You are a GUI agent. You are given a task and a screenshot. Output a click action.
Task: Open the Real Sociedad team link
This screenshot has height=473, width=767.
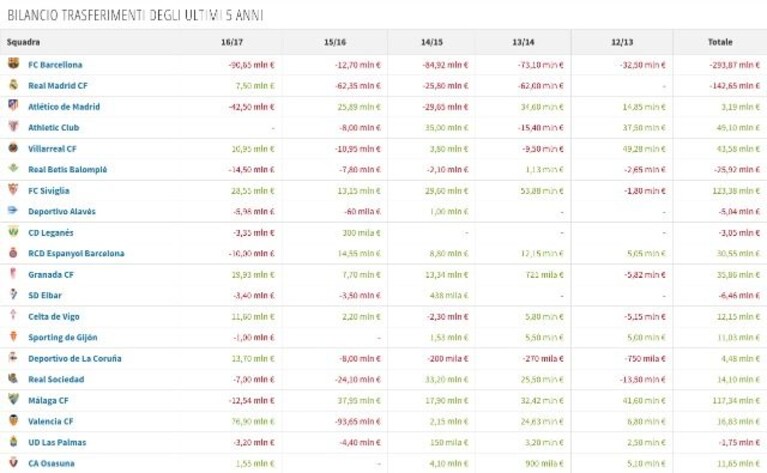tap(56, 380)
